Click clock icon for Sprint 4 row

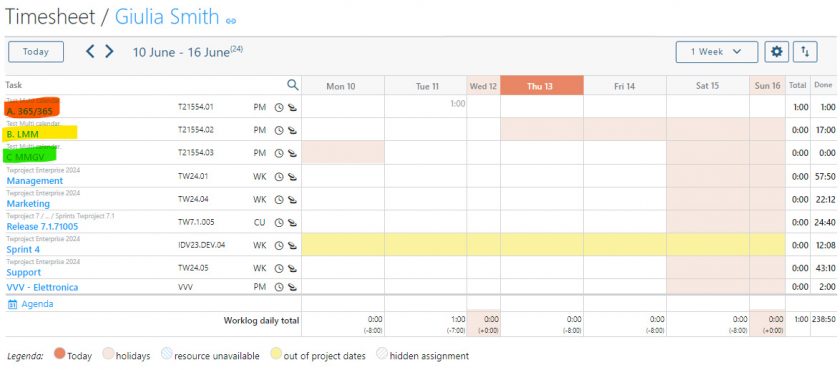(x=279, y=246)
